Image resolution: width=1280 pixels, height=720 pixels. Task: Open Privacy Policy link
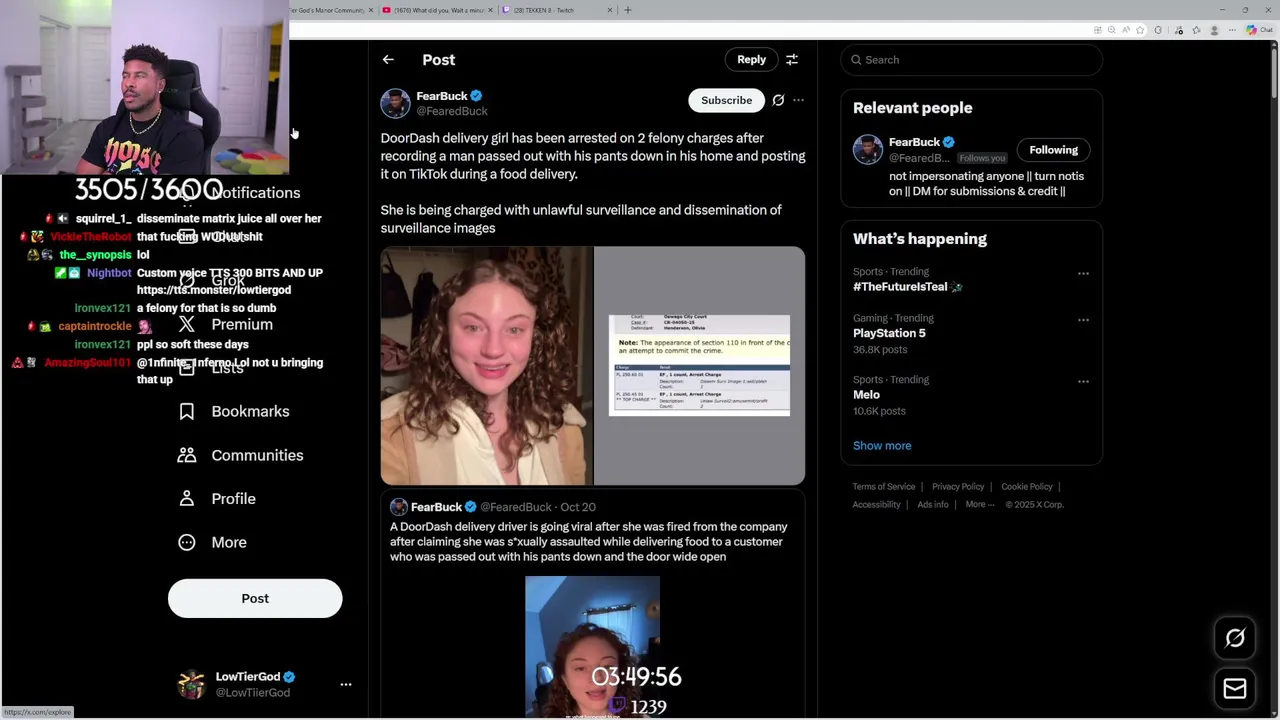tap(958, 487)
